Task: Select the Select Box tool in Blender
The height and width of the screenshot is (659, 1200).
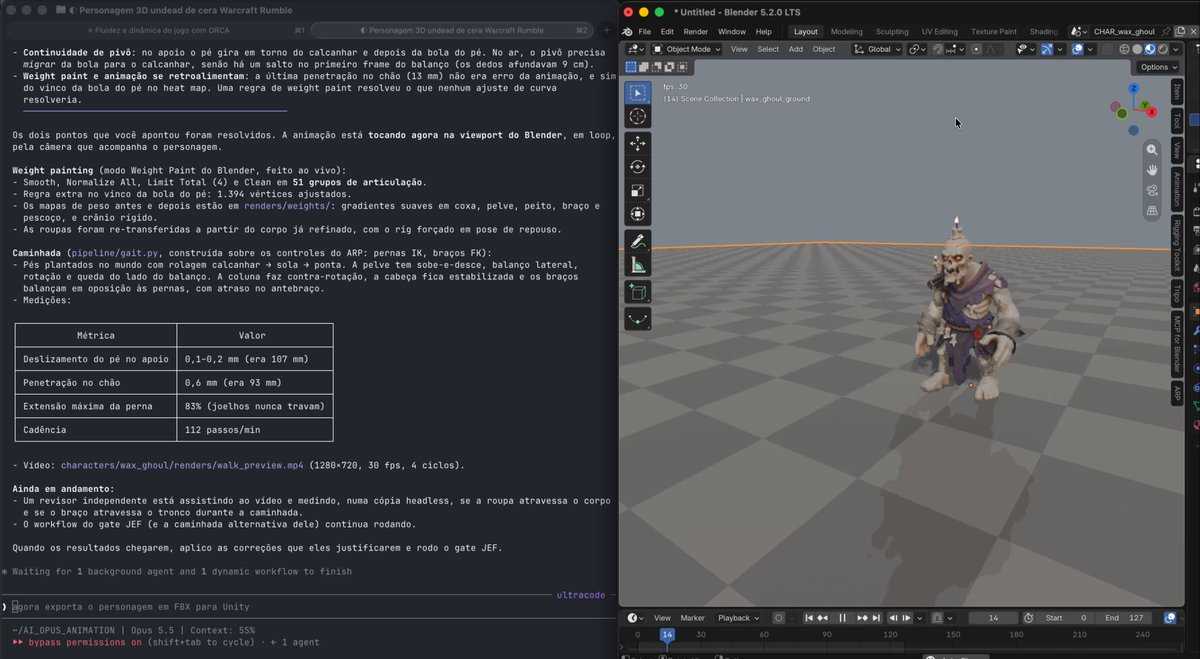Action: tap(638, 93)
